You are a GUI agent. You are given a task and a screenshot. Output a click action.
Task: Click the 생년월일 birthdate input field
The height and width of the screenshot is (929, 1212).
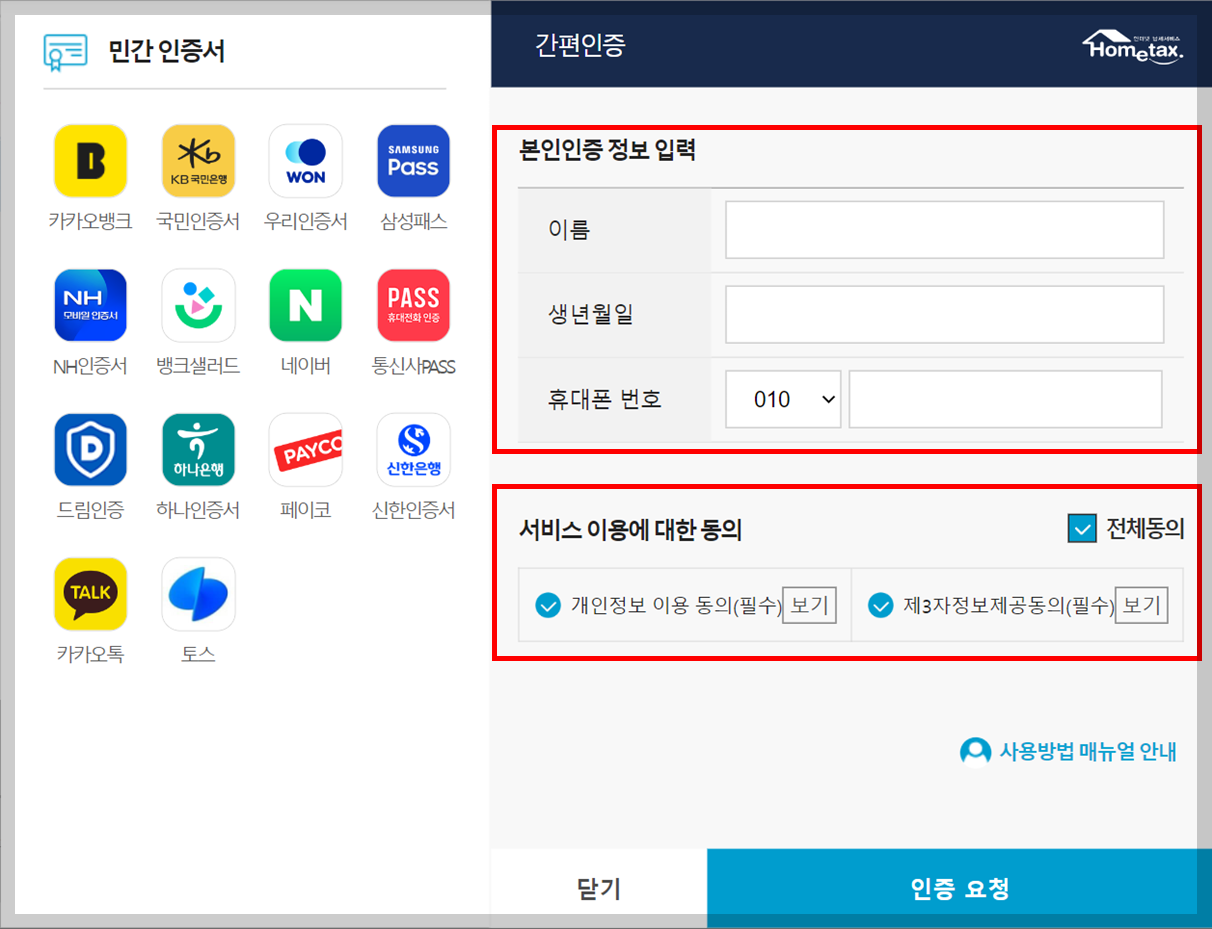click(945, 315)
